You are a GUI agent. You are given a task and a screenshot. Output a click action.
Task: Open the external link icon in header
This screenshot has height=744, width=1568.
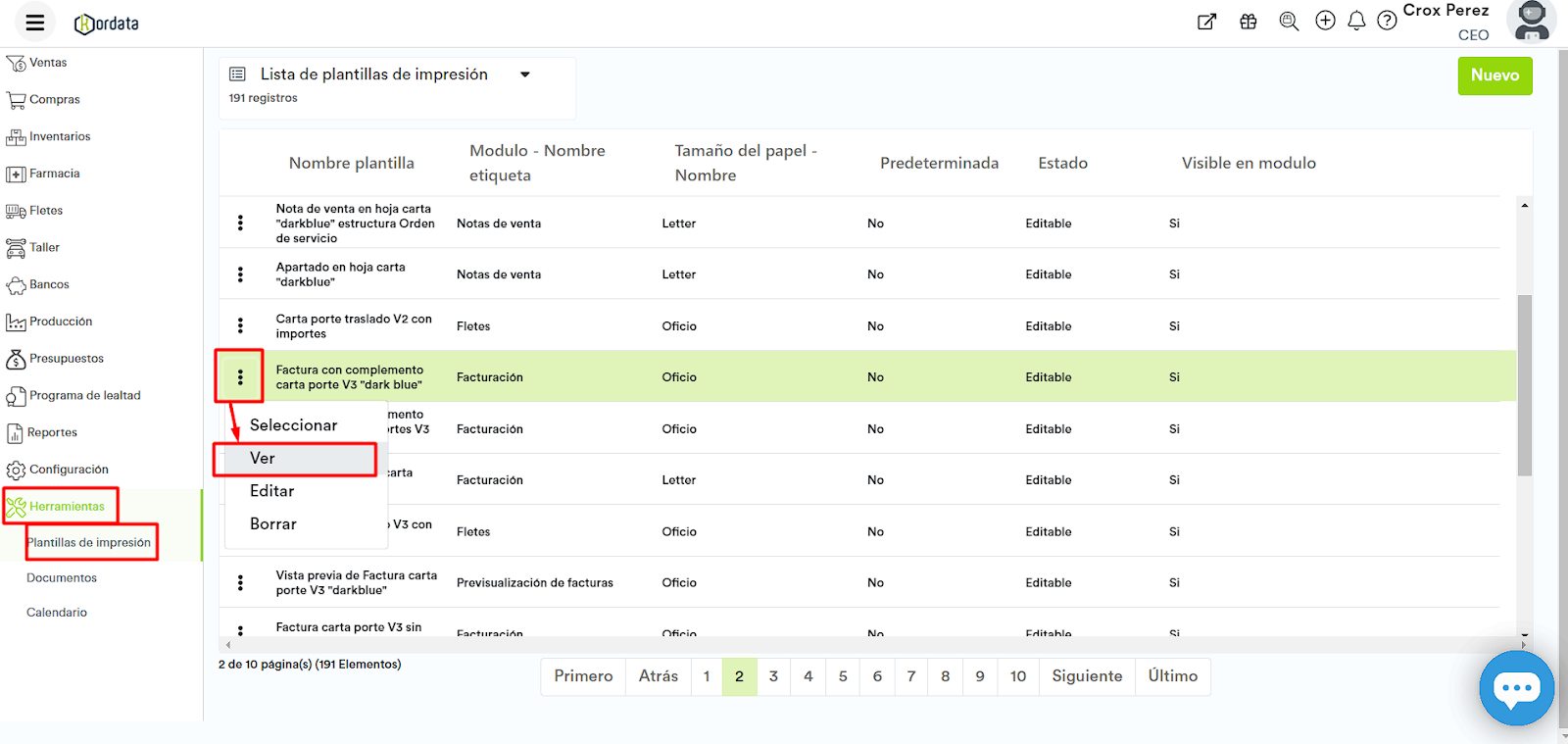coord(1206,22)
